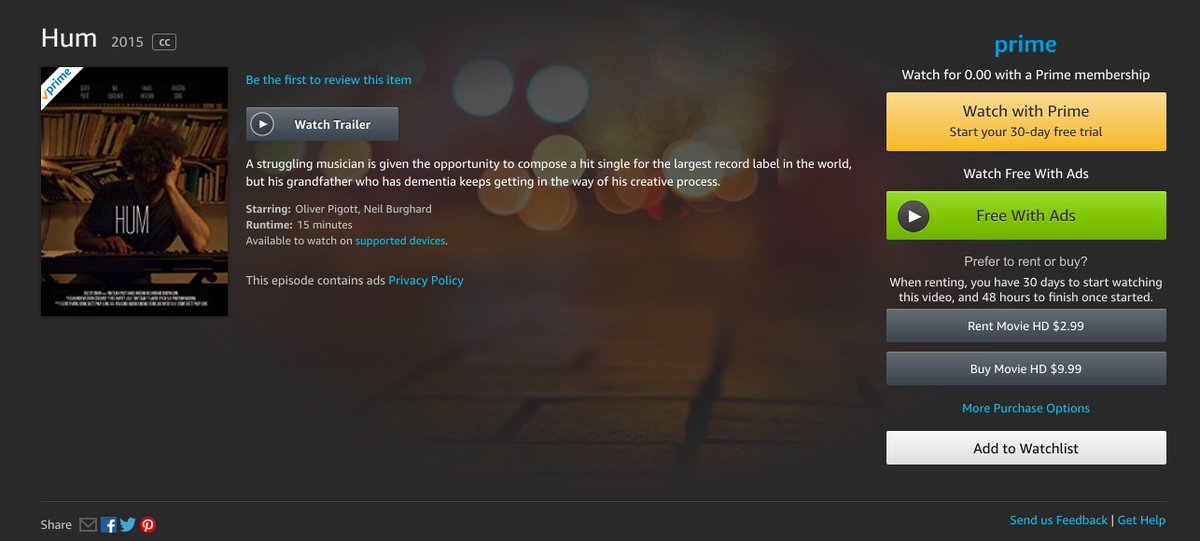This screenshot has height=541, width=1200.
Task: Buy Movie HD for $9.99
Action: click(x=1026, y=368)
